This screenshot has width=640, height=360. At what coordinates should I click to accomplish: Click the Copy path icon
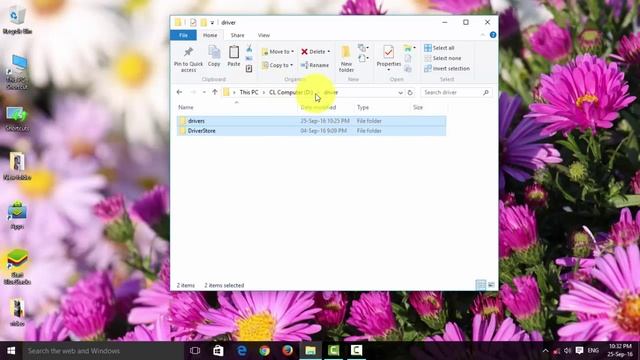tap(249, 59)
